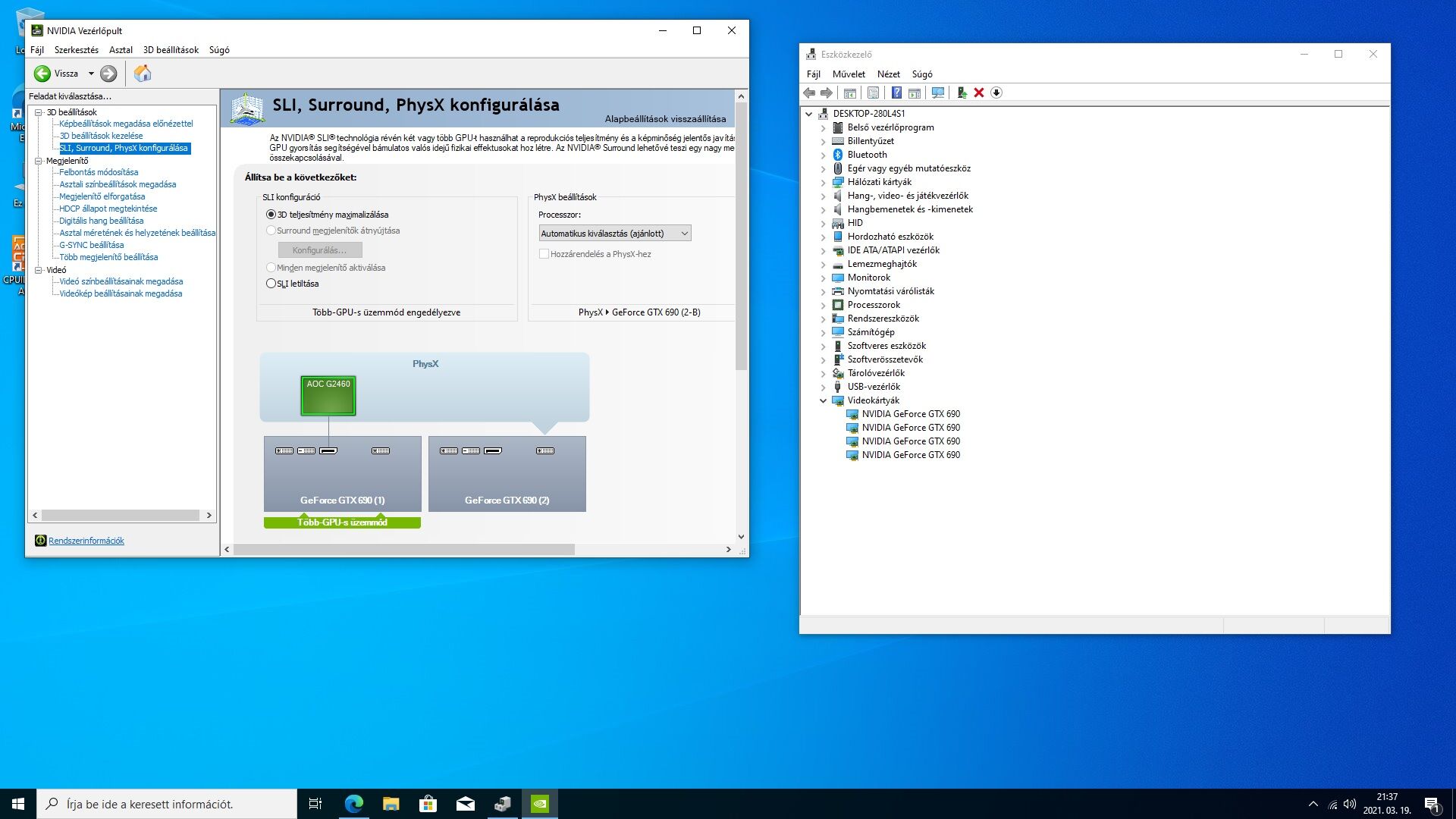
Task: Open Szerkesztés menu in NVIDIA Vezérlőpult
Action: (77, 50)
